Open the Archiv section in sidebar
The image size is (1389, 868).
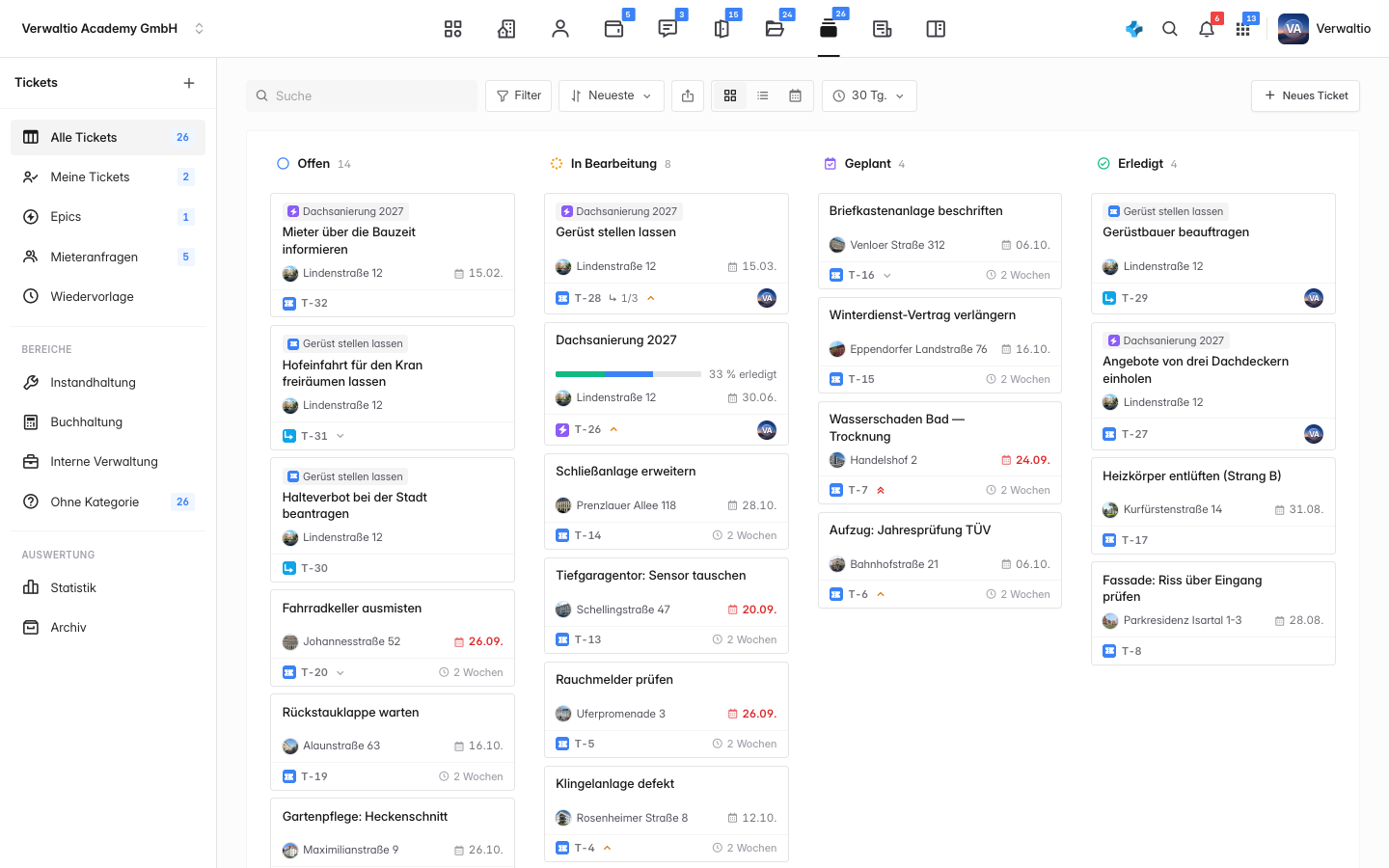108,627
